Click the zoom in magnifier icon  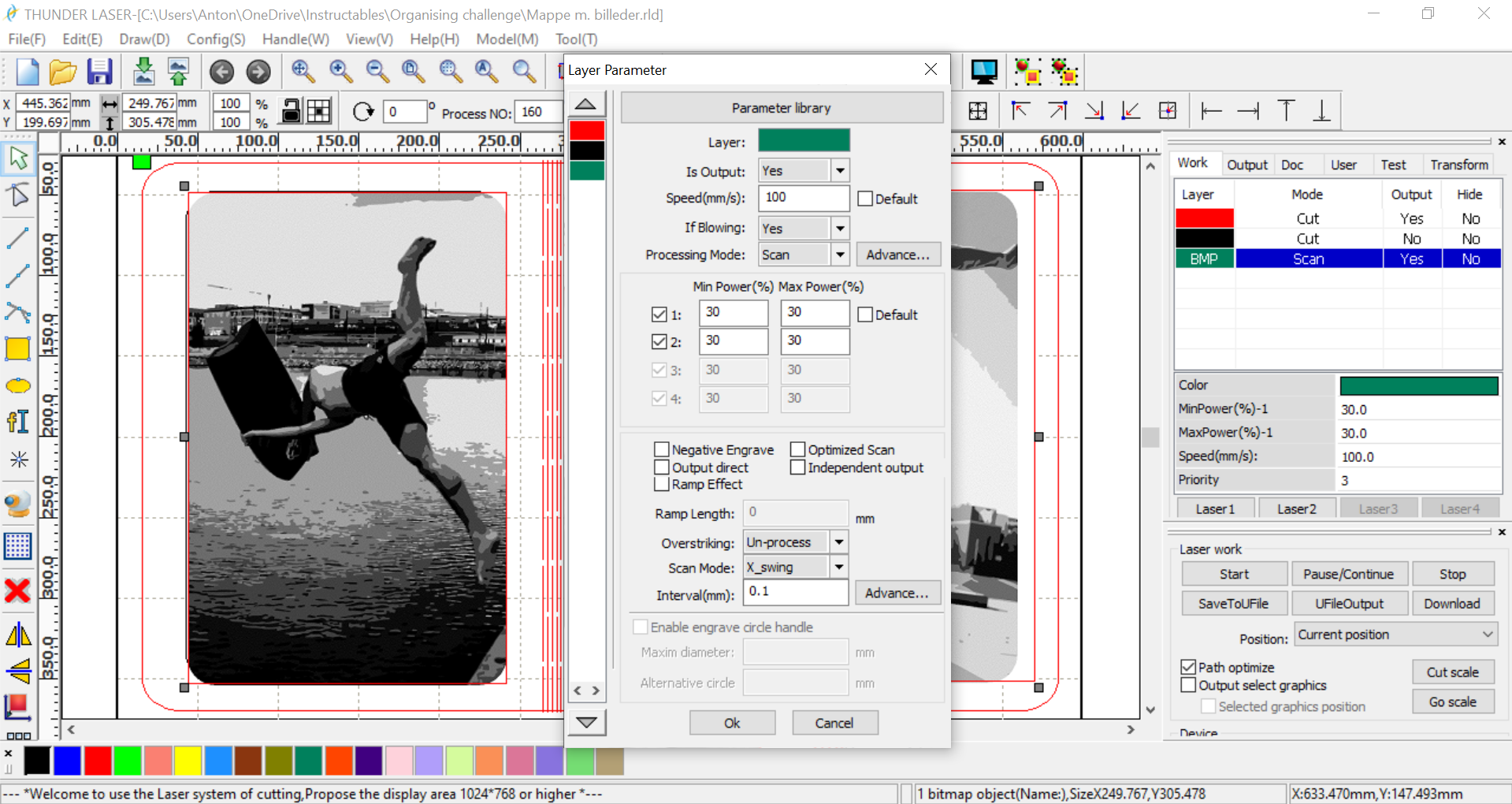(341, 71)
